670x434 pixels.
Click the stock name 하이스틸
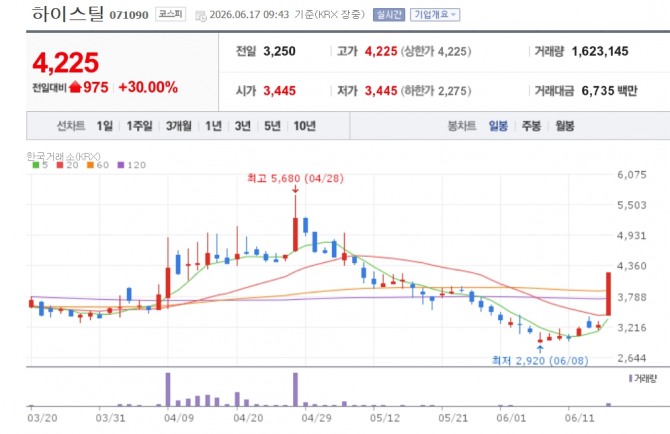pyautogui.click(x=68, y=14)
